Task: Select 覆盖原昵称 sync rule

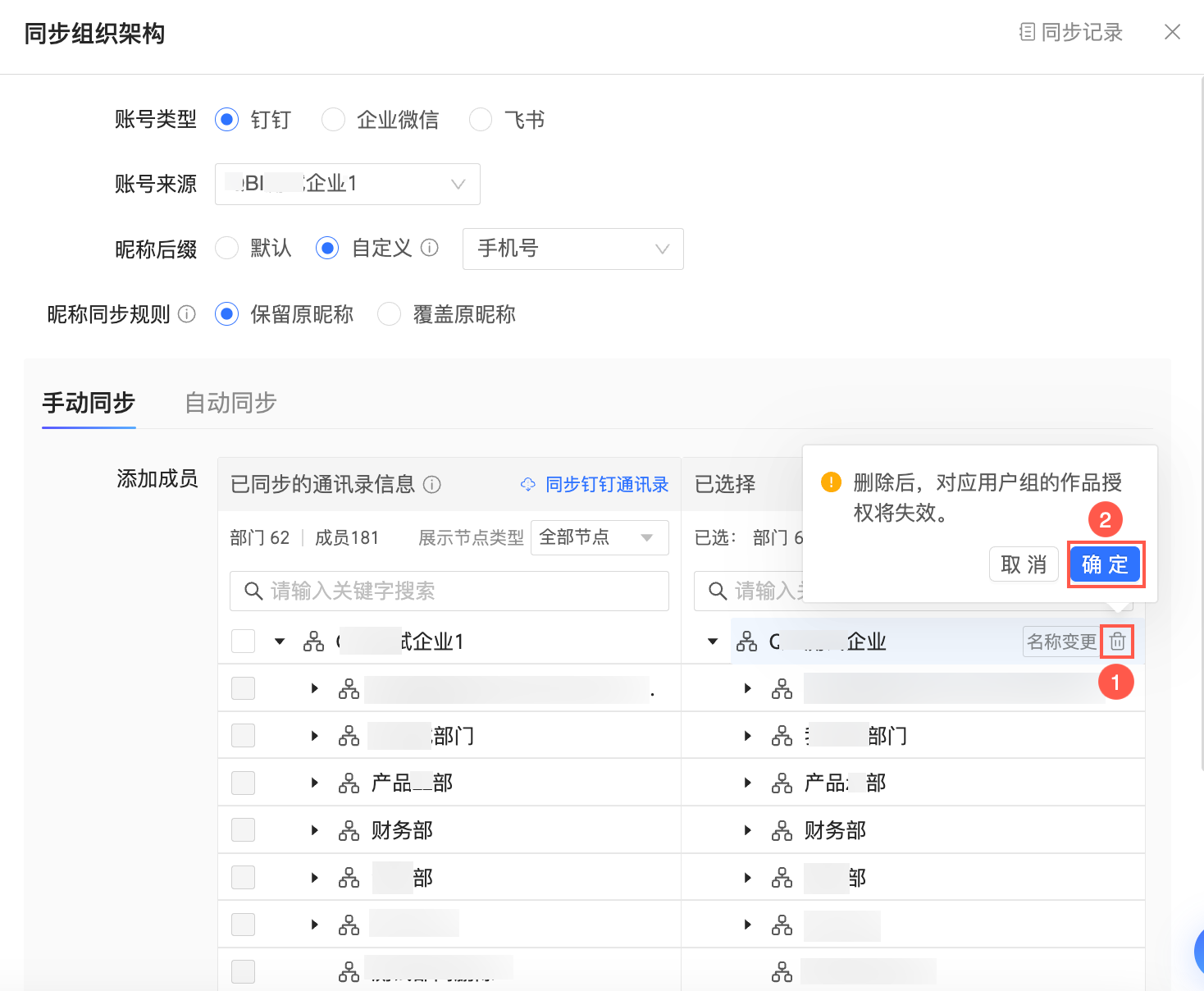Action: 389,314
